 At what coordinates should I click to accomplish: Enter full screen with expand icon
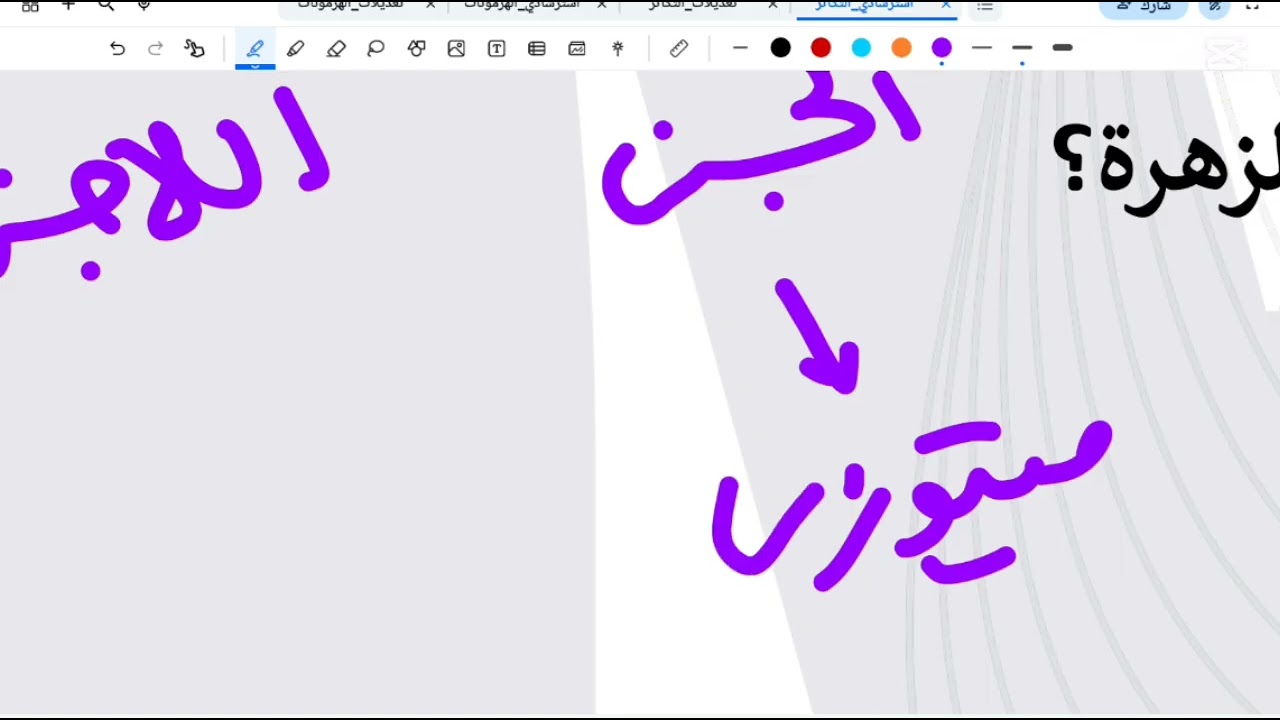coord(1252,6)
